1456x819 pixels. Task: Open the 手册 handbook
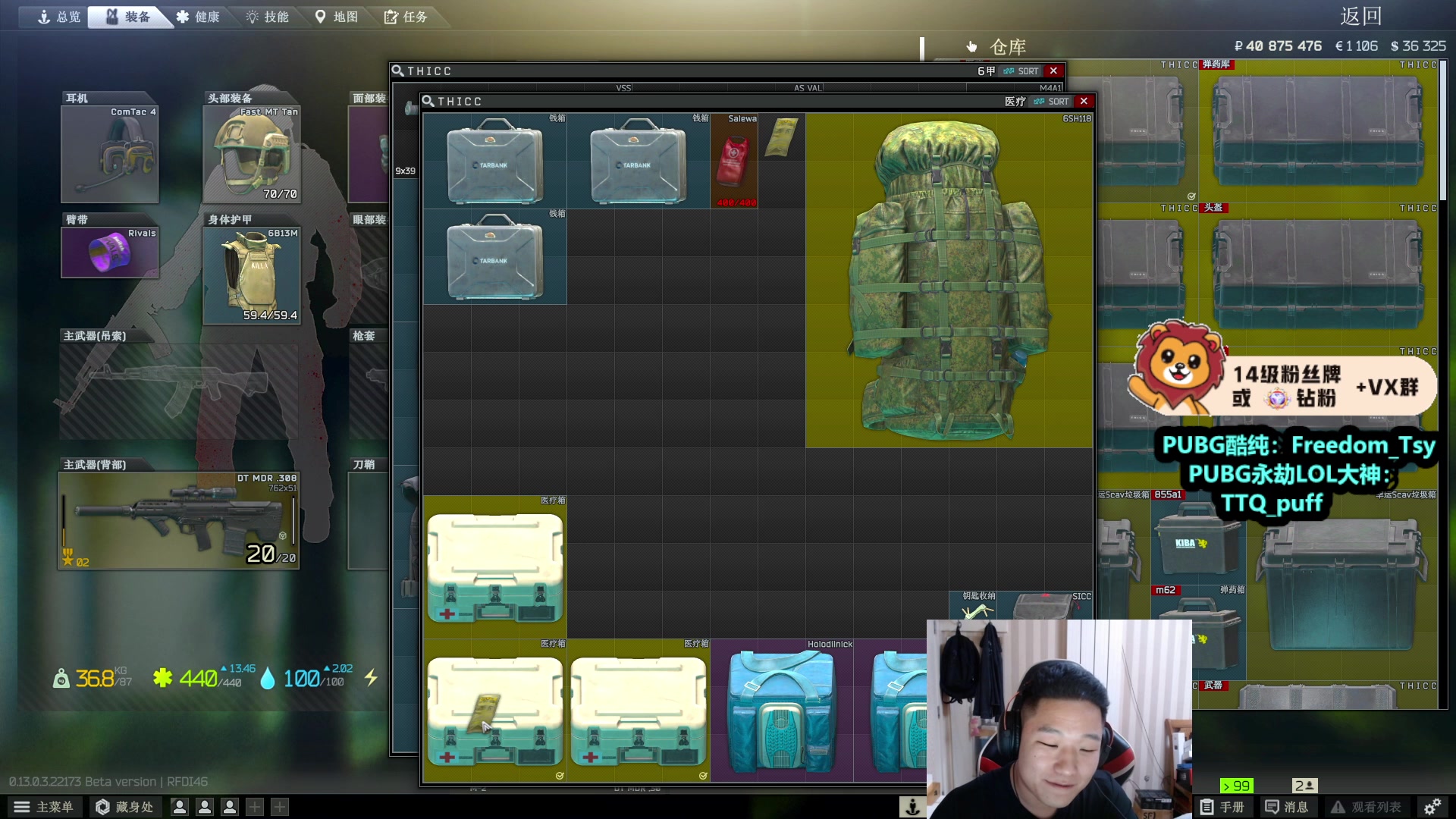point(1222,807)
